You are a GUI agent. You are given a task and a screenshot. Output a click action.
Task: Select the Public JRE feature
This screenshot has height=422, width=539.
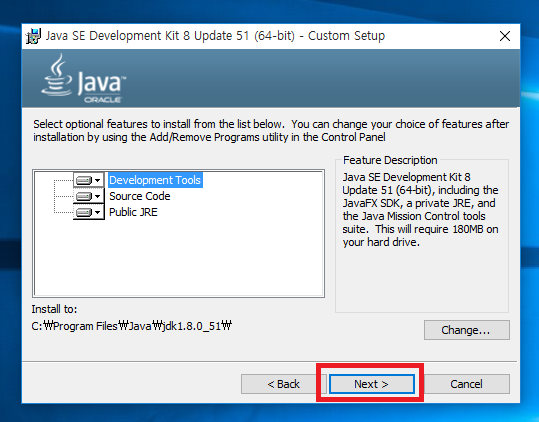coord(133,212)
